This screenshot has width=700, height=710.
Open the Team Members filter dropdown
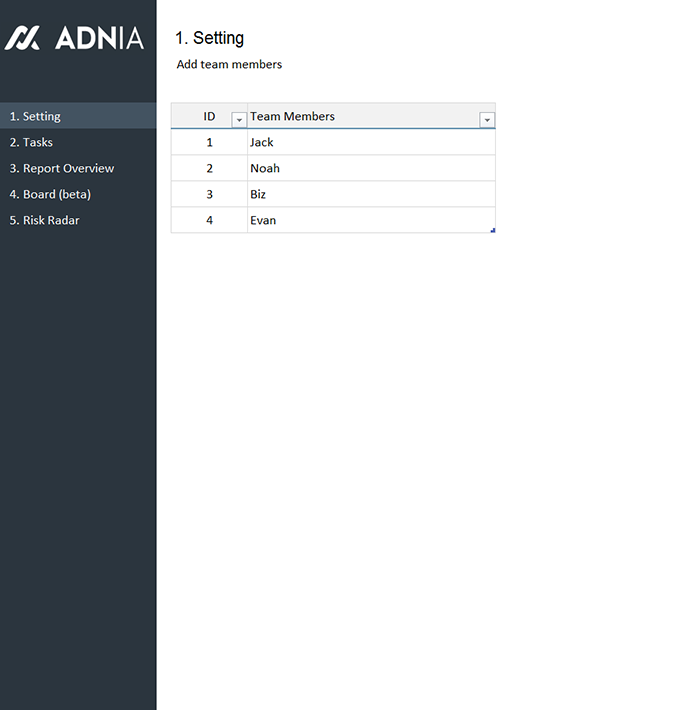point(487,120)
